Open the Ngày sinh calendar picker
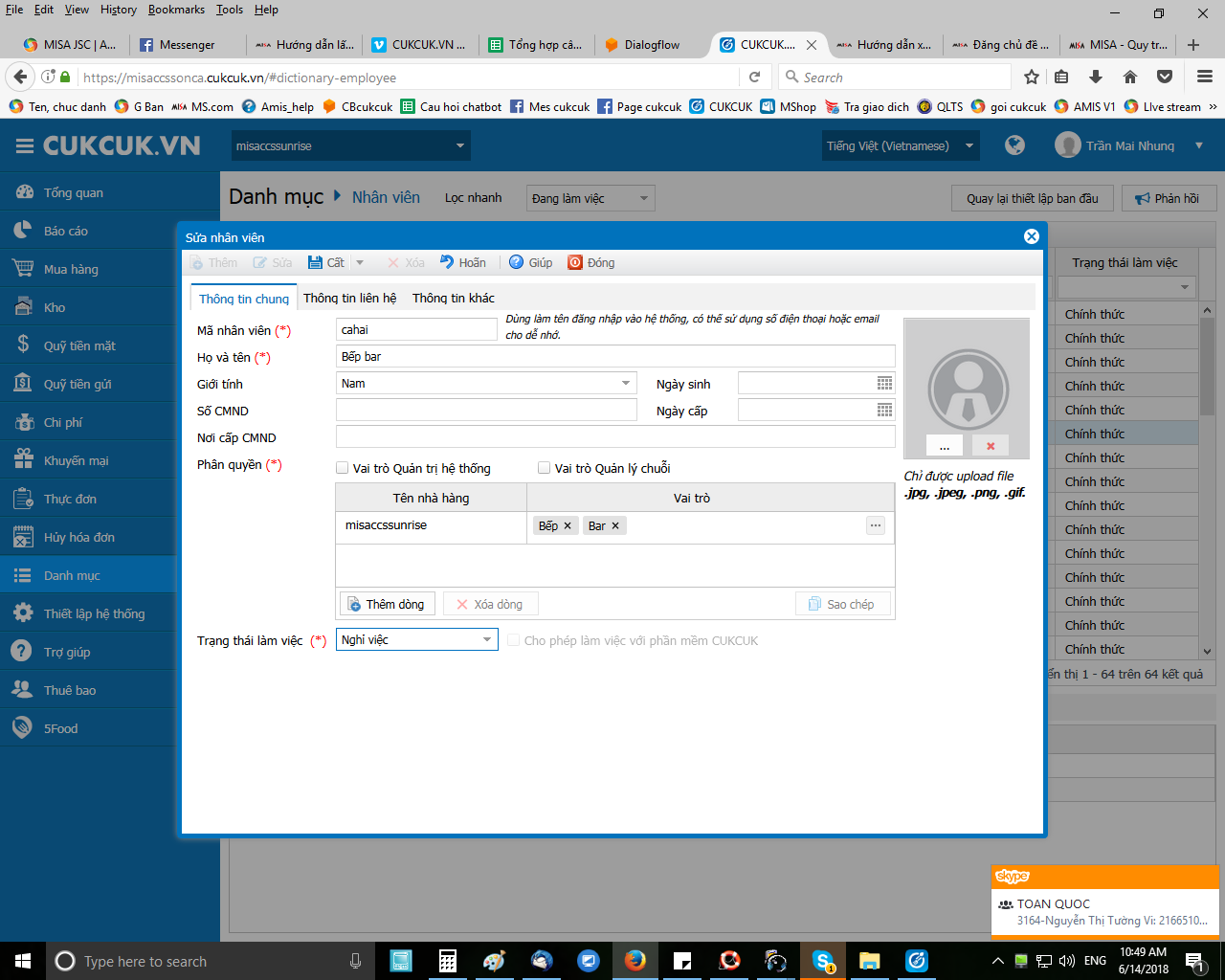Screen dimensions: 1225x980 point(884,384)
